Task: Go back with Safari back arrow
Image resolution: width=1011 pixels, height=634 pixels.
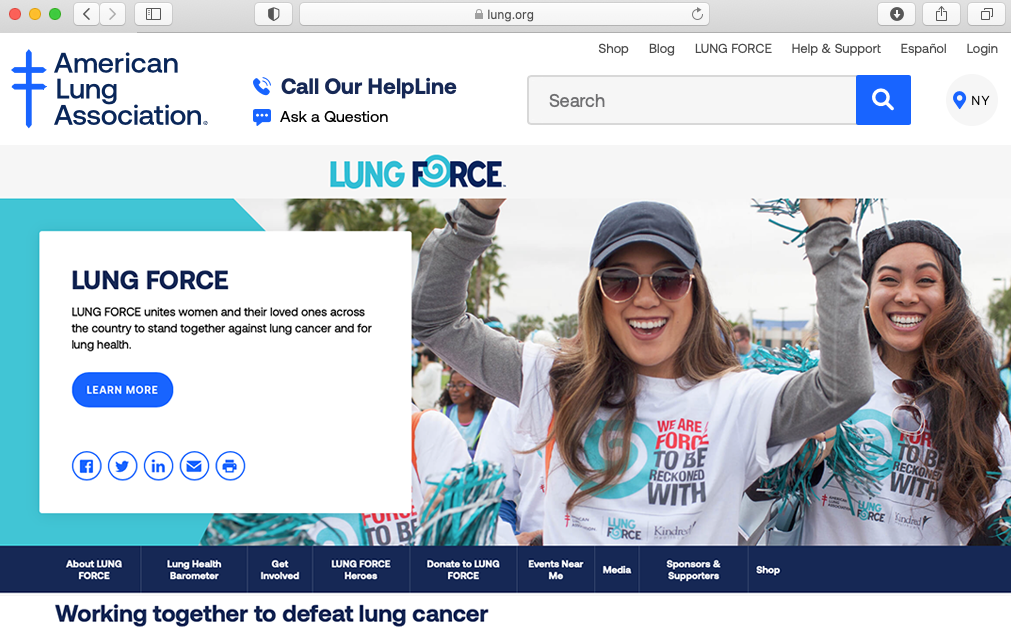Action: [x=87, y=14]
